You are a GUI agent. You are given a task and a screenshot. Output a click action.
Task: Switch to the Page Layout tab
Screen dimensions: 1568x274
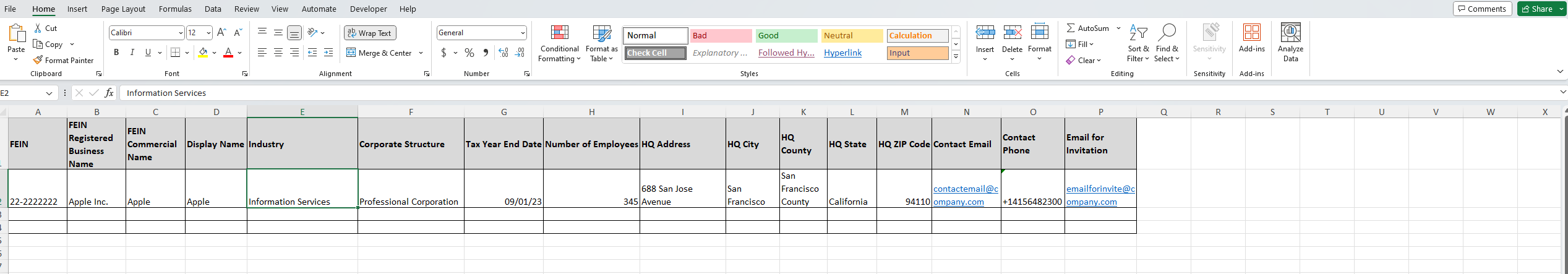point(123,9)
